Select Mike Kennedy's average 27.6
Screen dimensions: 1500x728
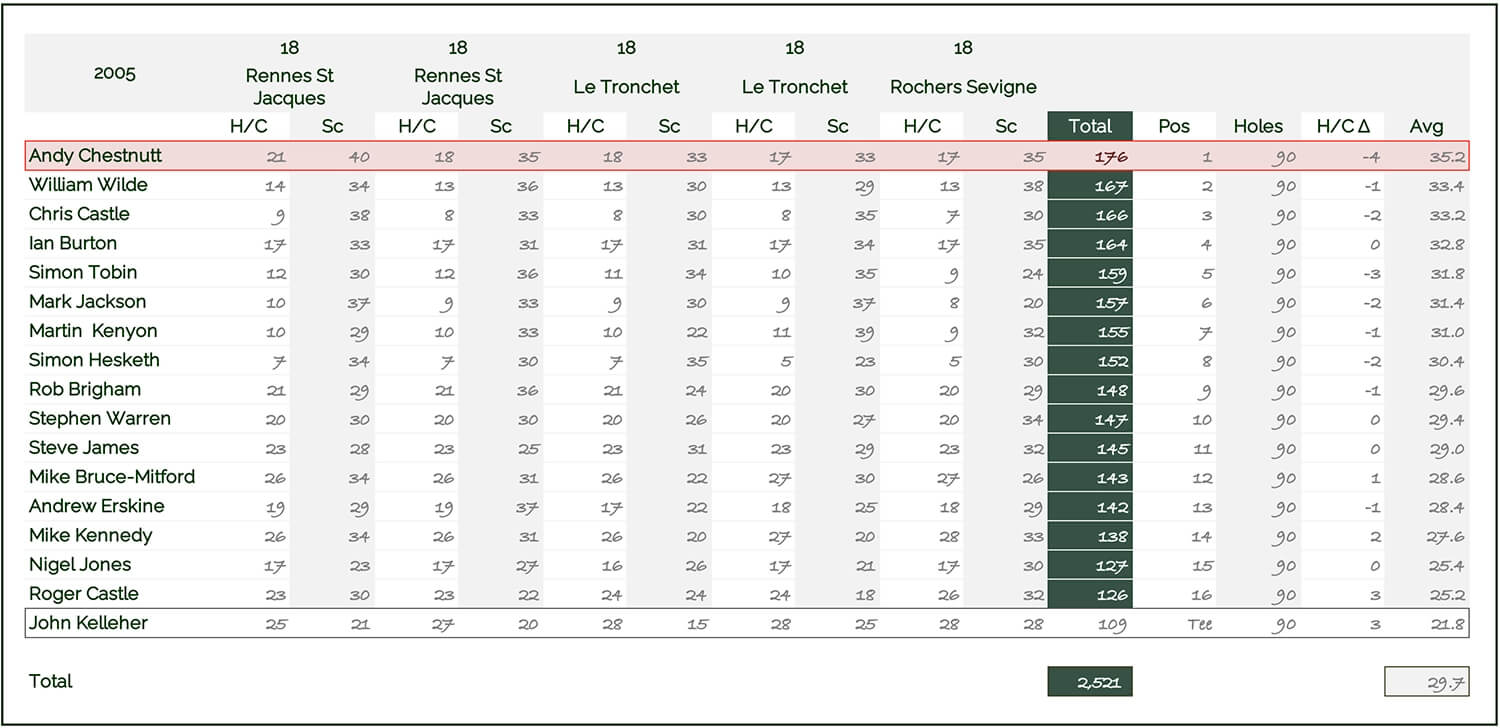point(1446,536)
